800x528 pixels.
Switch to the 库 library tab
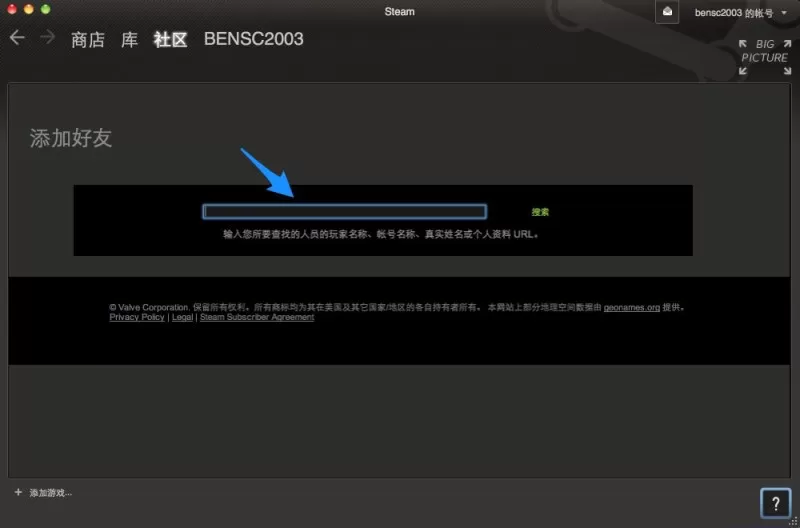point(129,40)
